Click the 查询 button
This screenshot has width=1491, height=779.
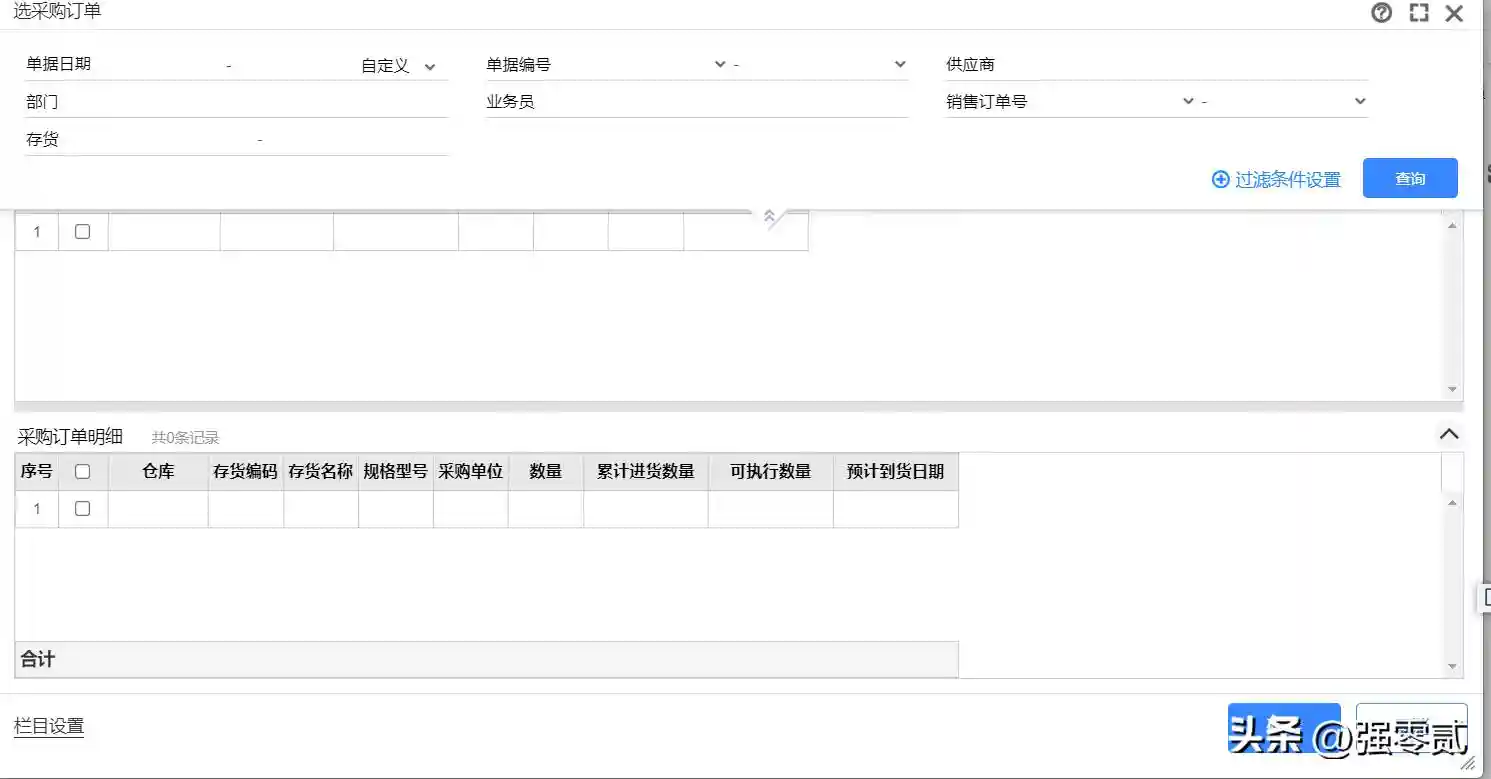point(1409,179)
